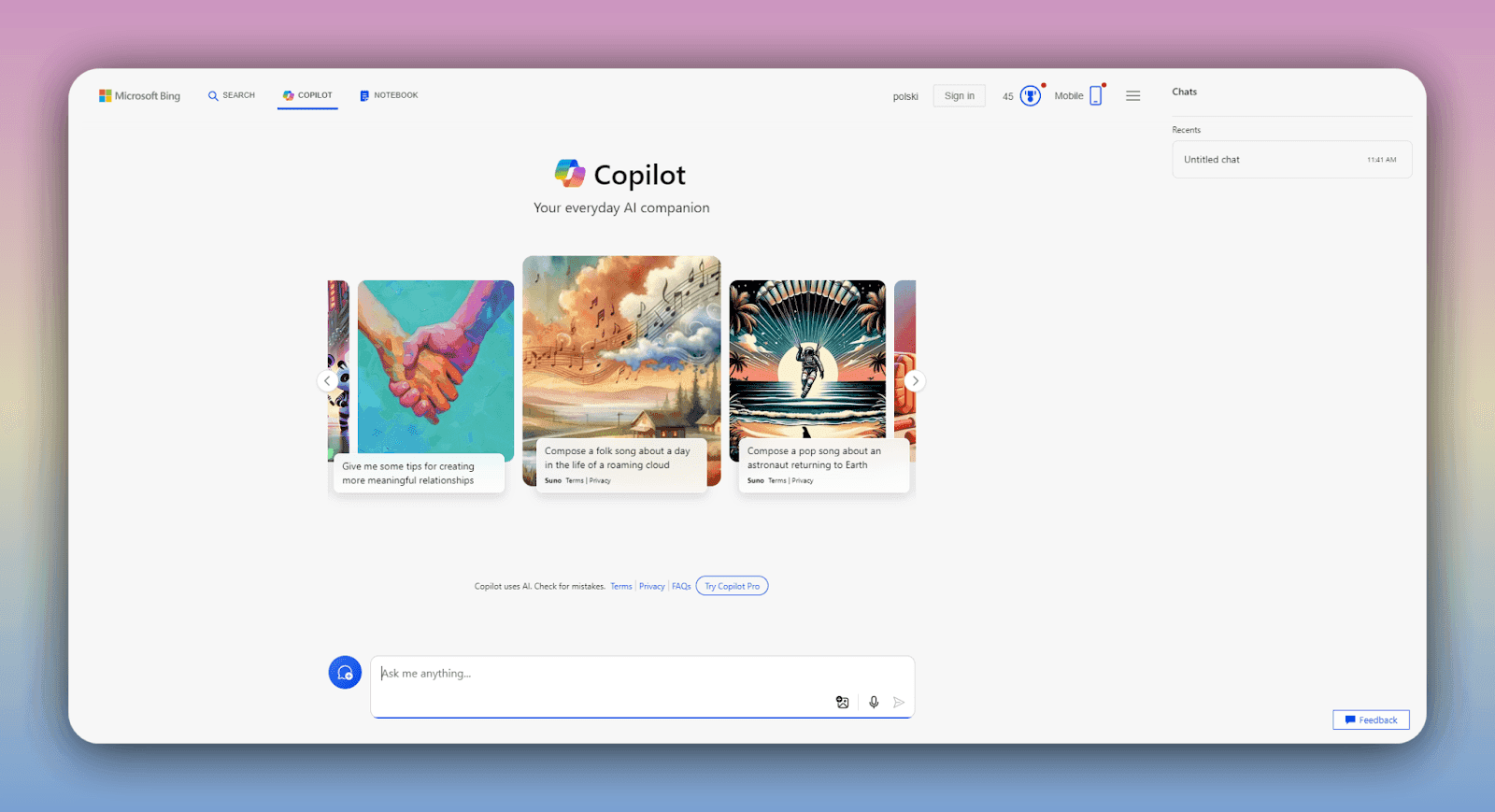Image resolution: width=1495 pixels, height=812 pixels.
Task: Open the Rewards trophy icon
Action: (x=1030, y=96)
